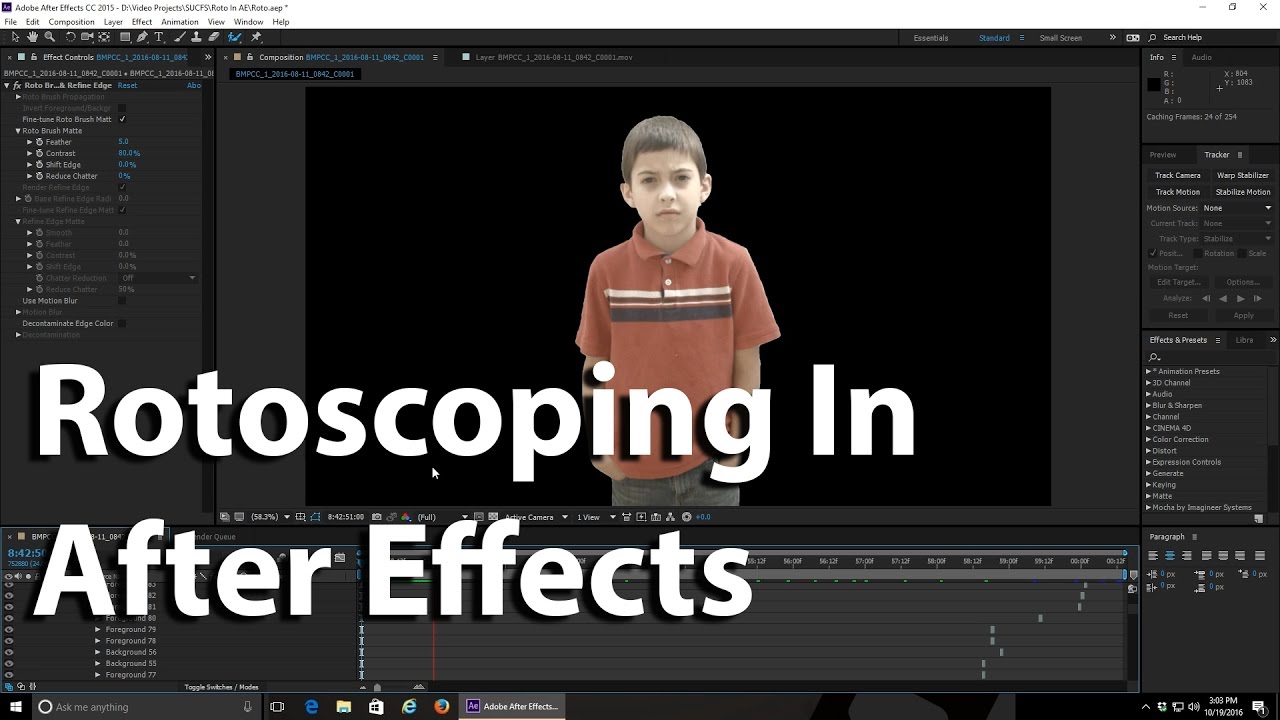Select the Pan Behind anchor point tool
This screenshot has height=720, width=1280.
(104, 37)
